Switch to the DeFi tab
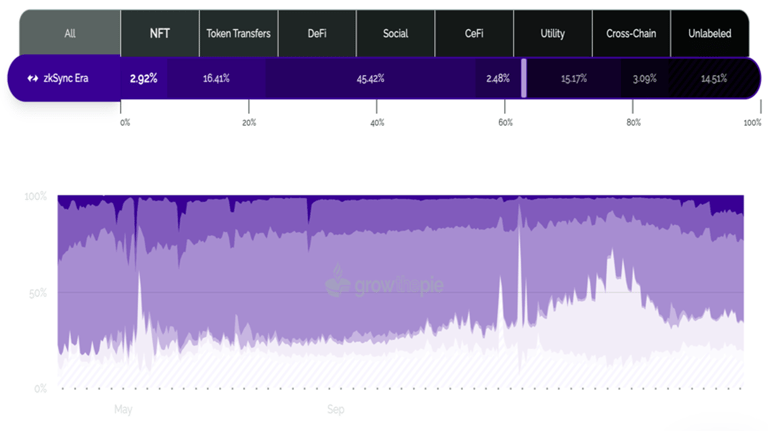The height and width of the screenshot is (431, 768). click(x=317, y=33)
